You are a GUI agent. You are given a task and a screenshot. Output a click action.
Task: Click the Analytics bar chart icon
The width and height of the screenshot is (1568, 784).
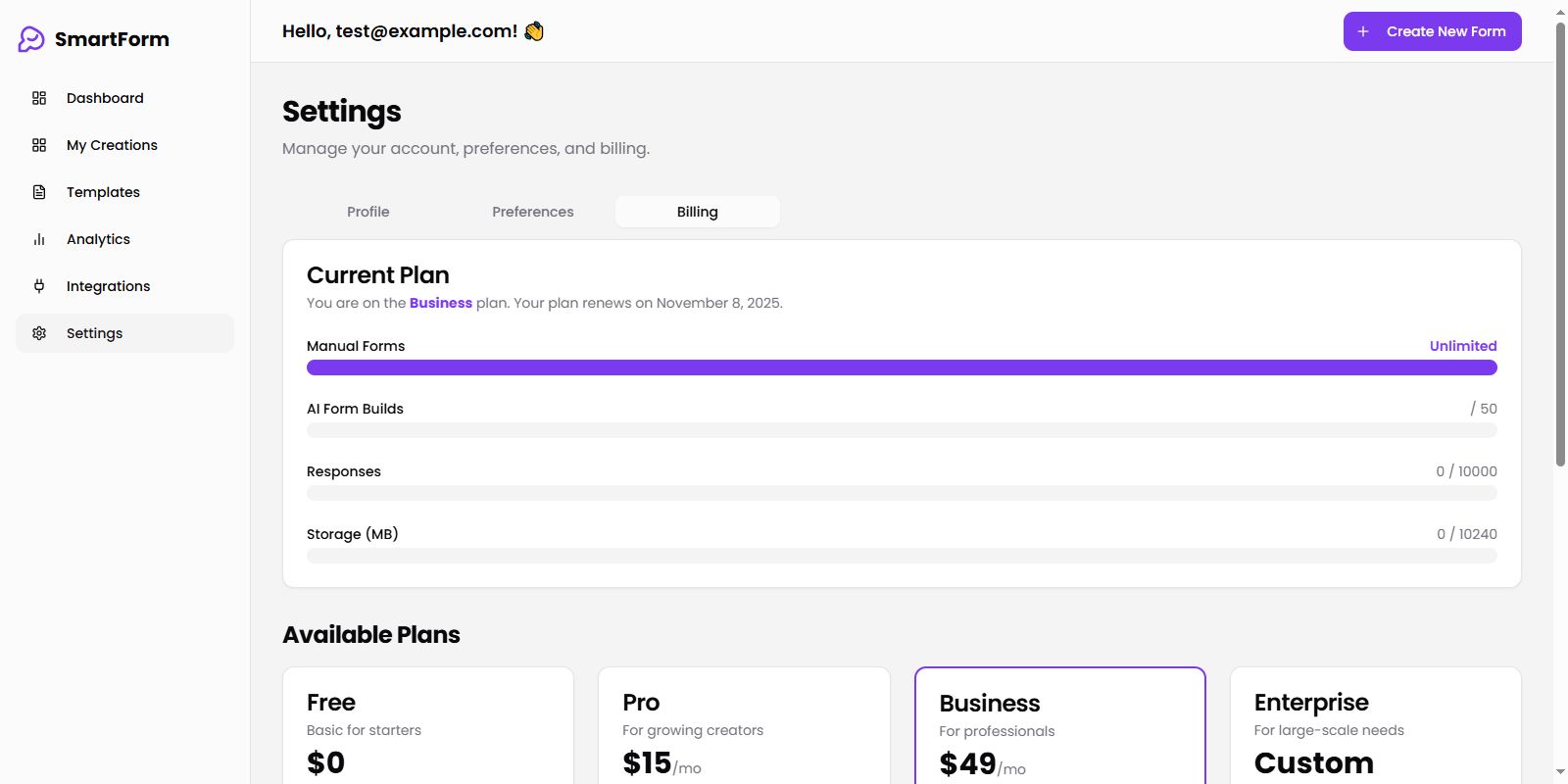point(39,239)
